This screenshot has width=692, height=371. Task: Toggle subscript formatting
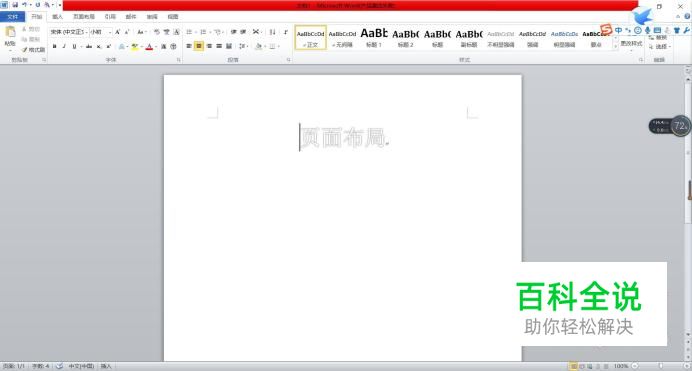pos(99,46)
